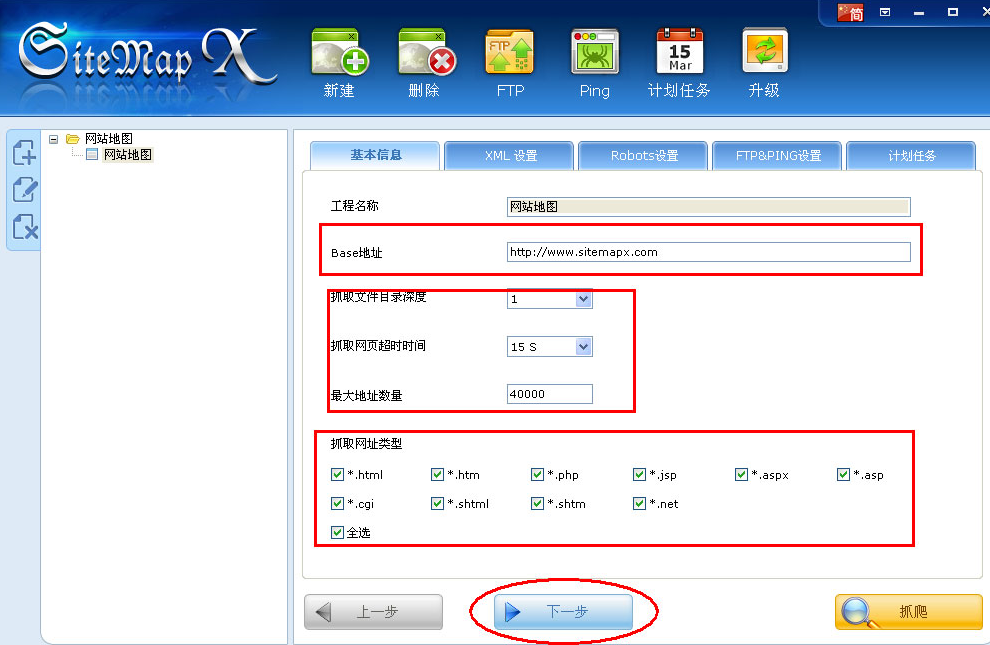Click the page icon of child 网站地图
990x645 pixels.
pyautogui.click(x=92, y=155)
